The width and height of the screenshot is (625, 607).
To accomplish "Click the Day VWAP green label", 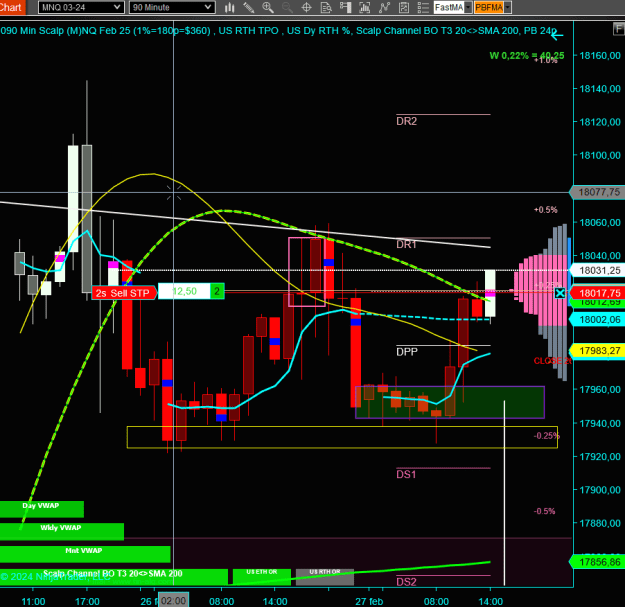I will [x=41, y=509].
